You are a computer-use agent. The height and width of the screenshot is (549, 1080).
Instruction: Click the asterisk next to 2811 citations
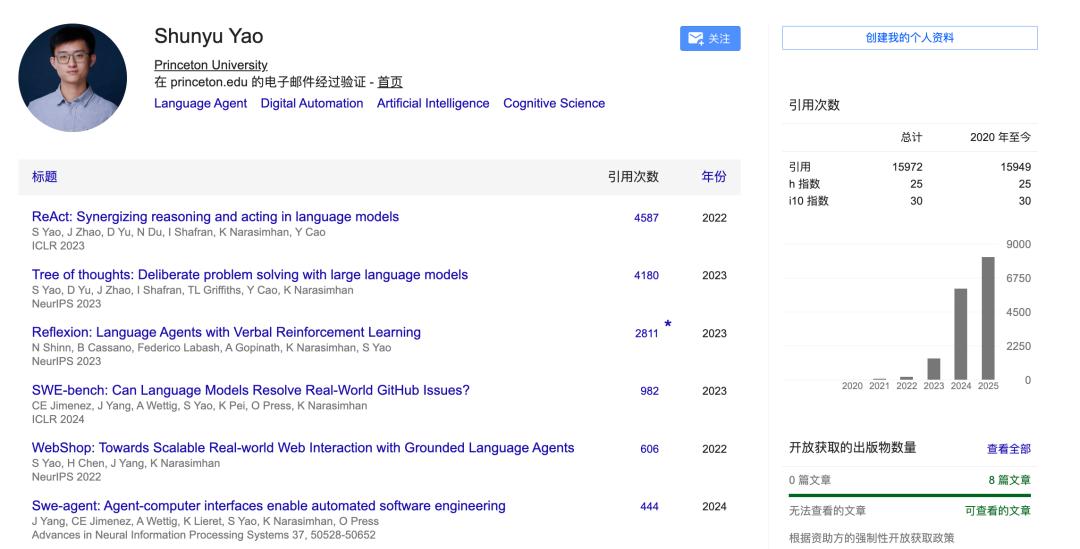pos(668,325)
